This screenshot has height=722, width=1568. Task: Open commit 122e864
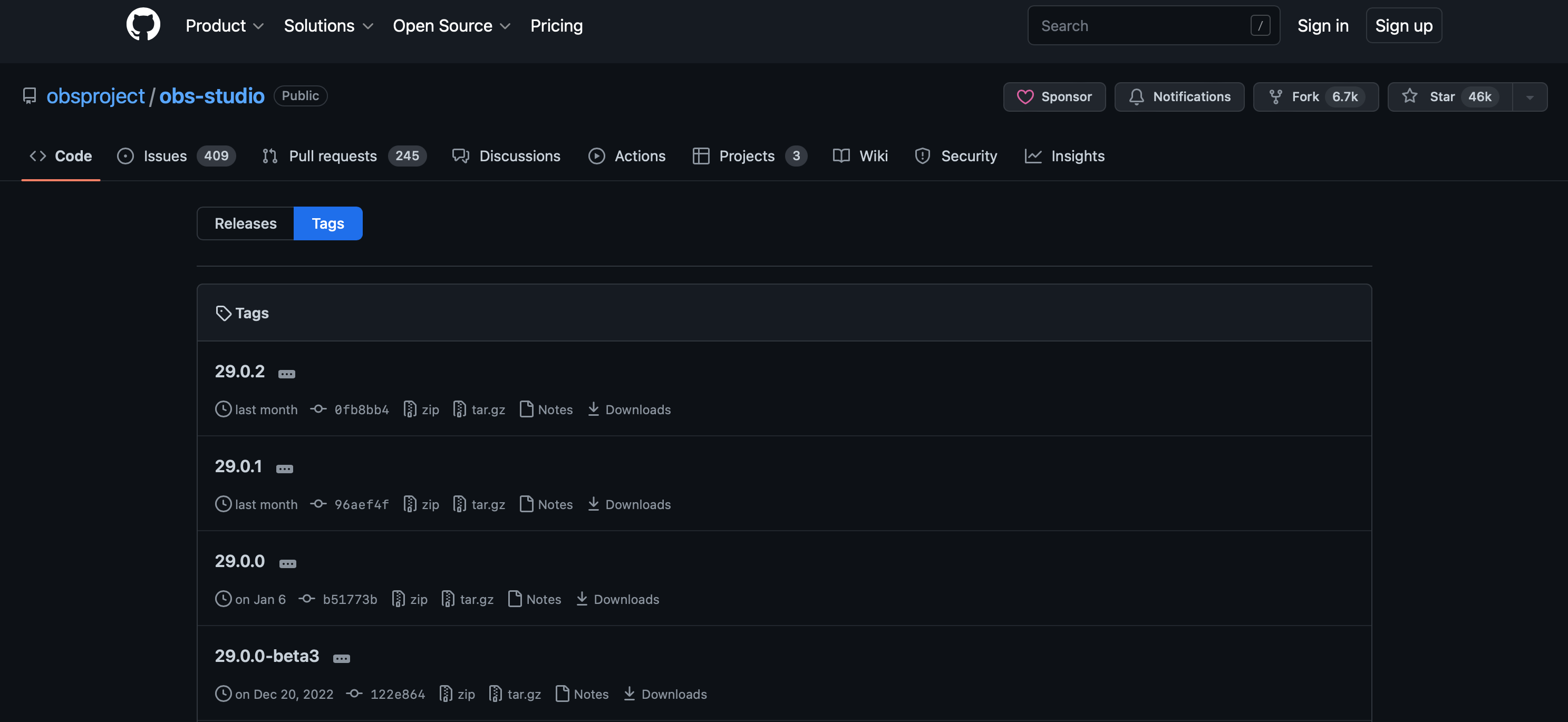(398, 694)
